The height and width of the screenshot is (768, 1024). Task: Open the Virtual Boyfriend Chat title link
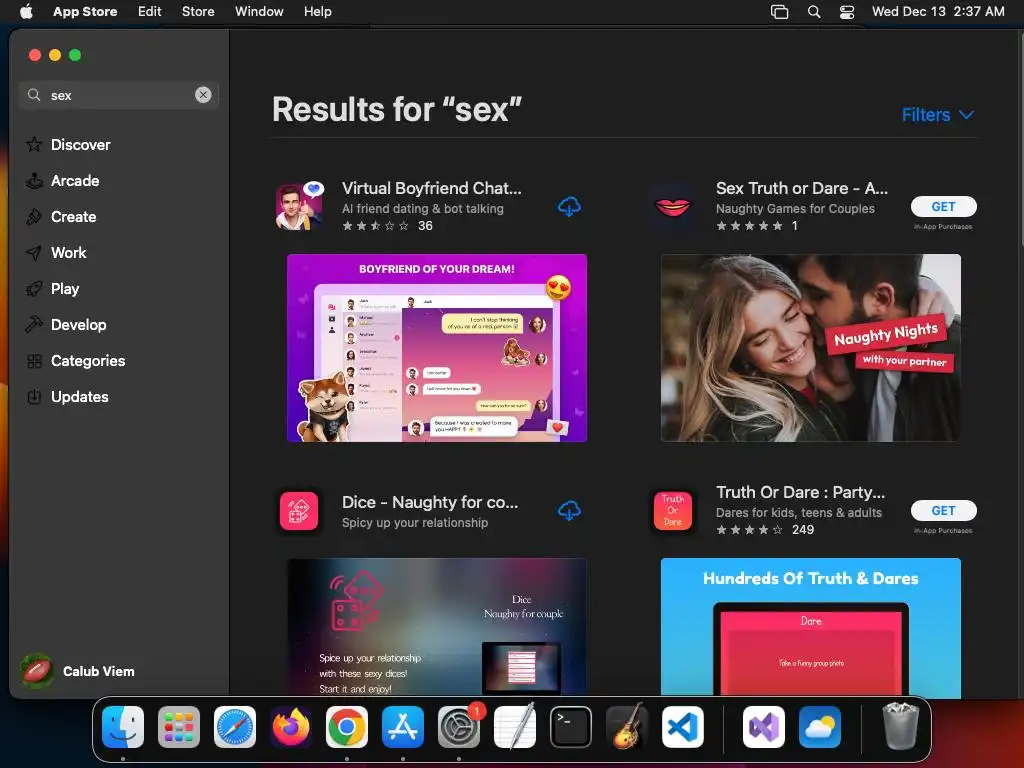click(x=432, y=188)
